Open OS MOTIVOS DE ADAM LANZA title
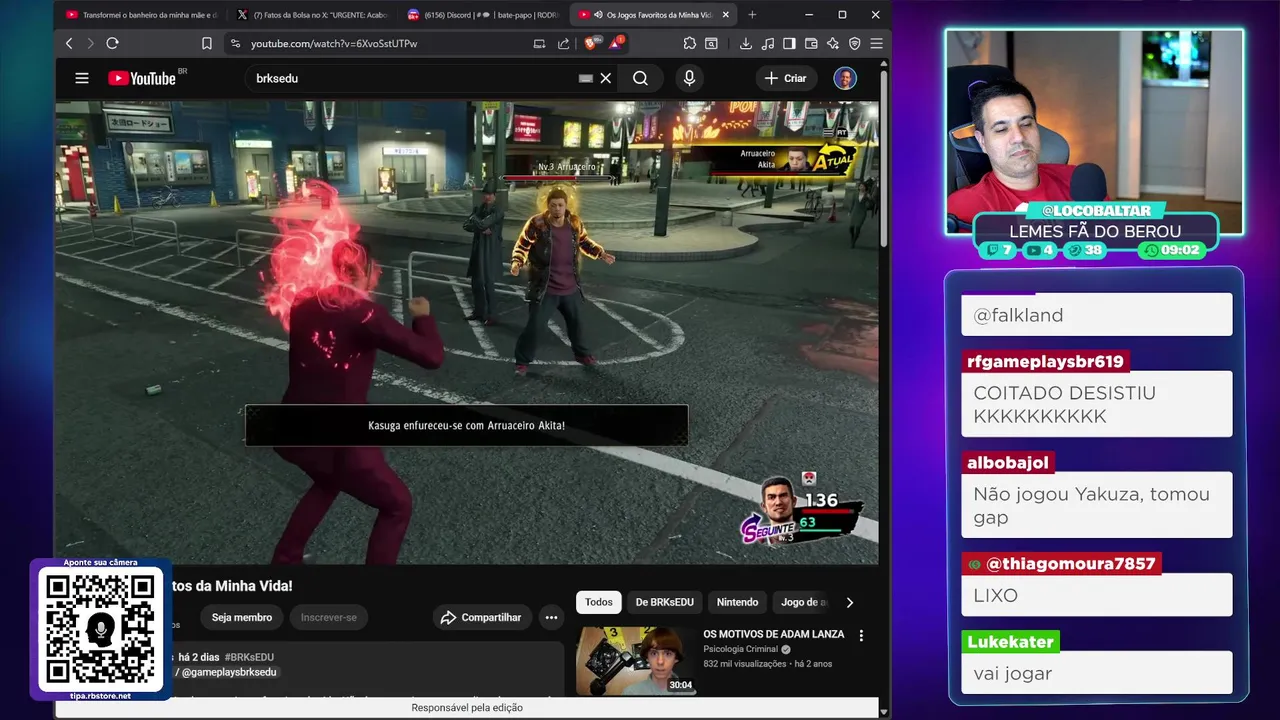 coord(773,634)
